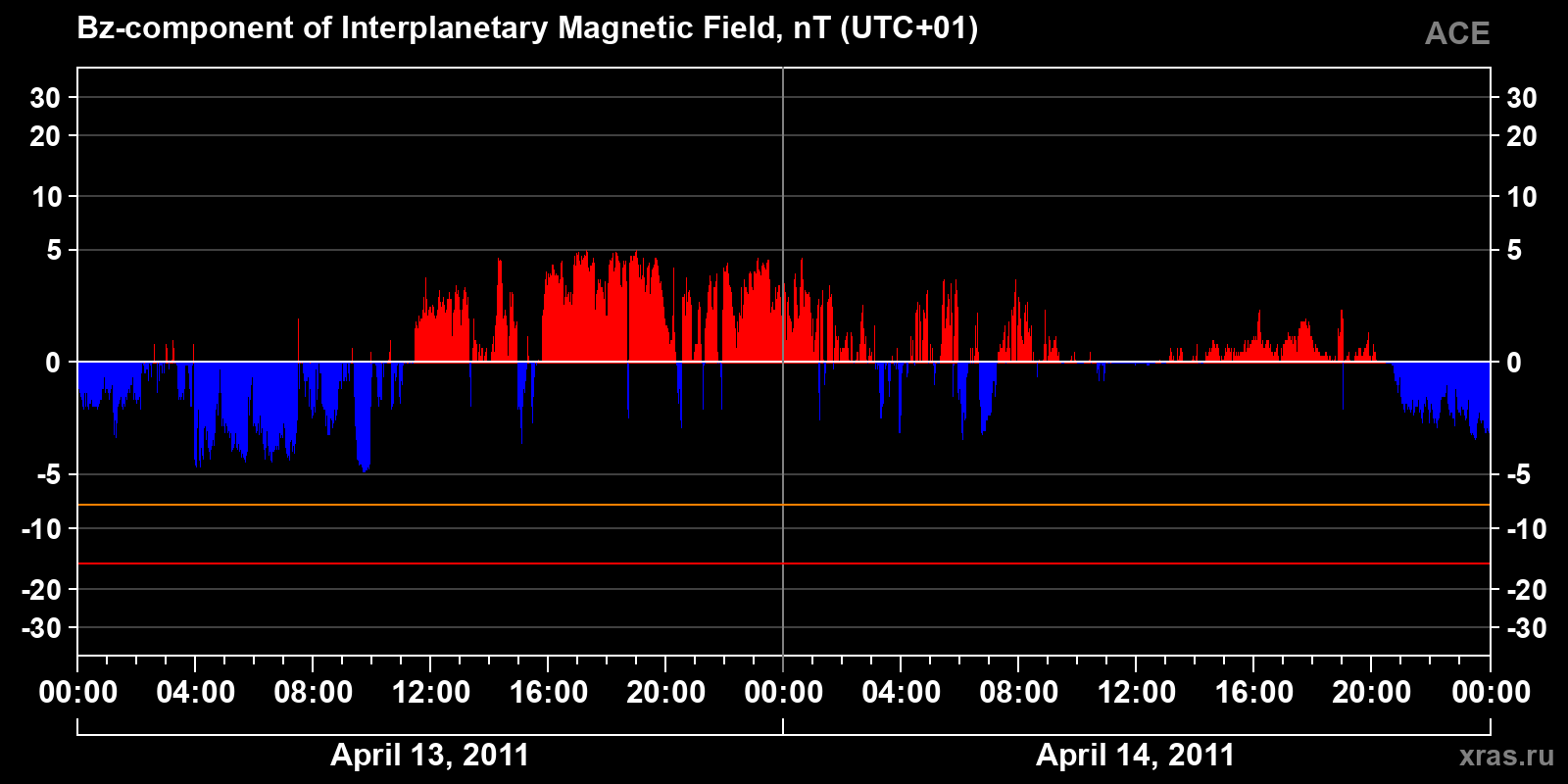Click the red threshold line
This screenshot has height=784, width=1568.
click(784, 563)
